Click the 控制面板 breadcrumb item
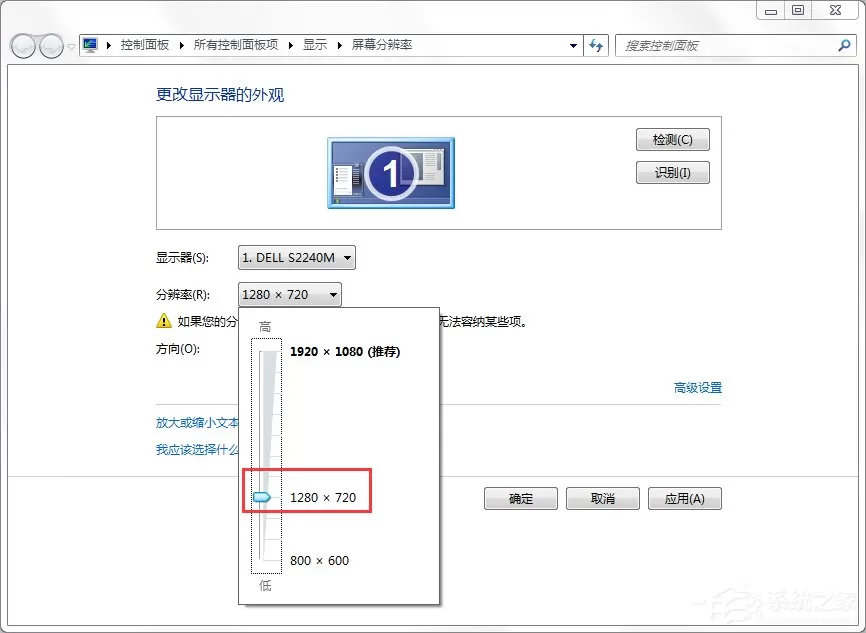 click(x=145, y=45)
